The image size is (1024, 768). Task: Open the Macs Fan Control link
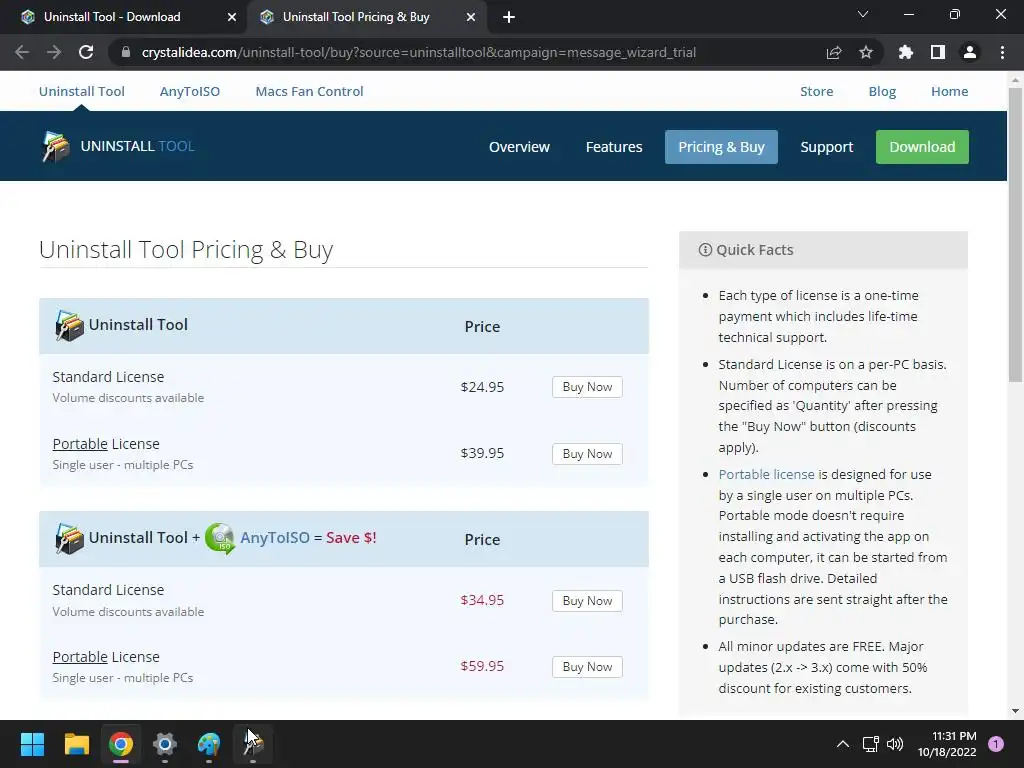pyautogui.click(x=310, y=91)
